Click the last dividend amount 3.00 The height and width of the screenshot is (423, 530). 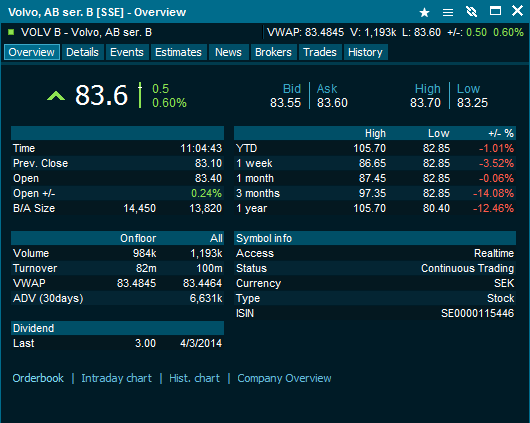[x=146, y=343]
